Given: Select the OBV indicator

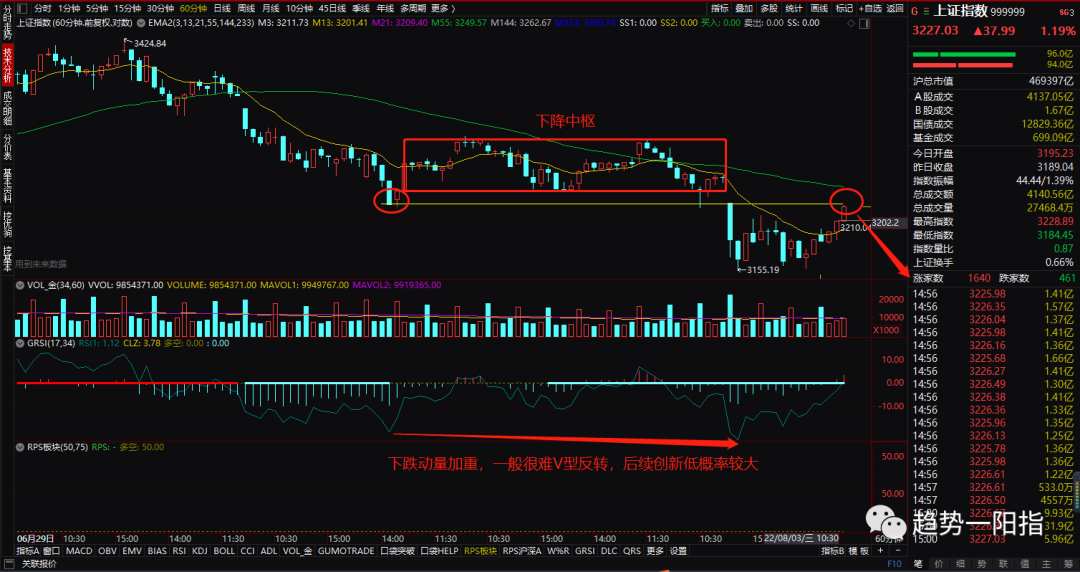Looking at the screenshot, I should point(107,551).
